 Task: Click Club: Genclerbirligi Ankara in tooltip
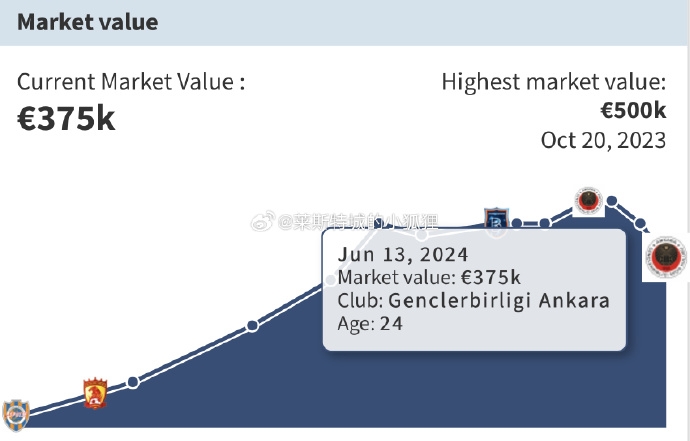tap(473, 301)
